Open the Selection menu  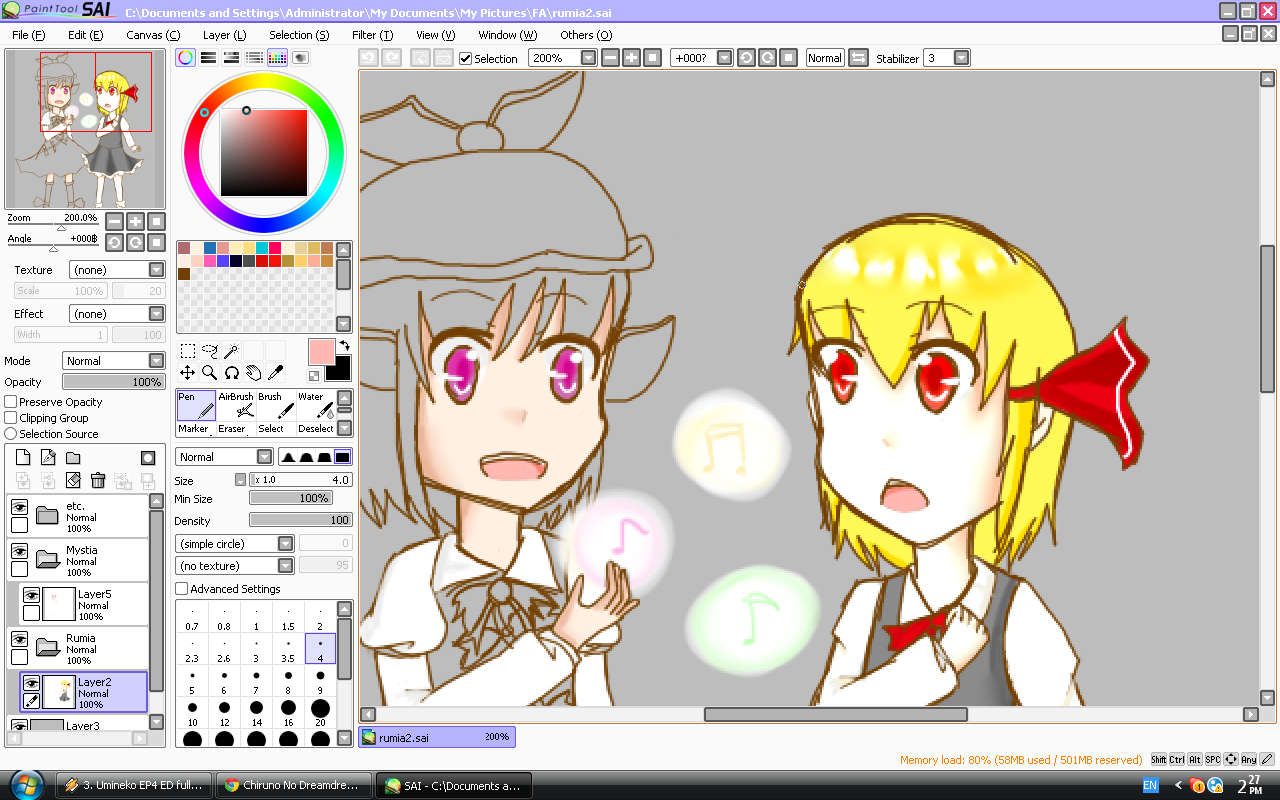(299, 35)
